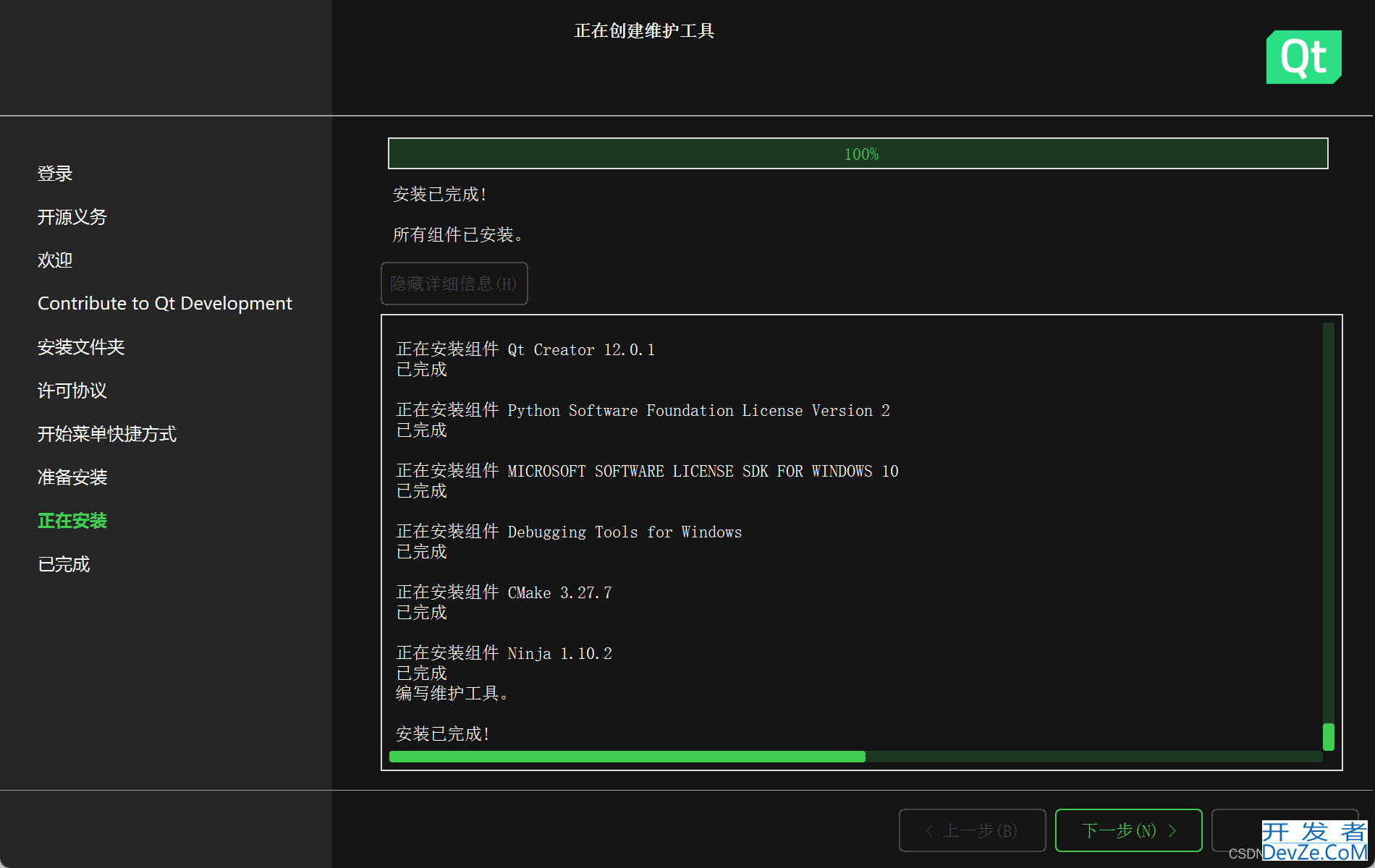Select the 安装文件夹 step in sidebar
The image size is (1375, 868).
(x=81, y=347)
